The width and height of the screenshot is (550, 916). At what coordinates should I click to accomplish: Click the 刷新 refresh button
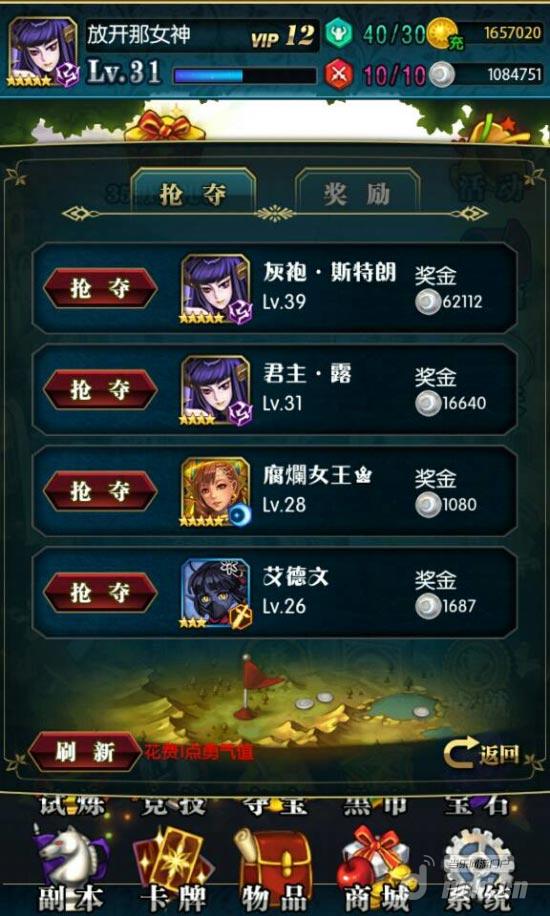tap(85, 752)
